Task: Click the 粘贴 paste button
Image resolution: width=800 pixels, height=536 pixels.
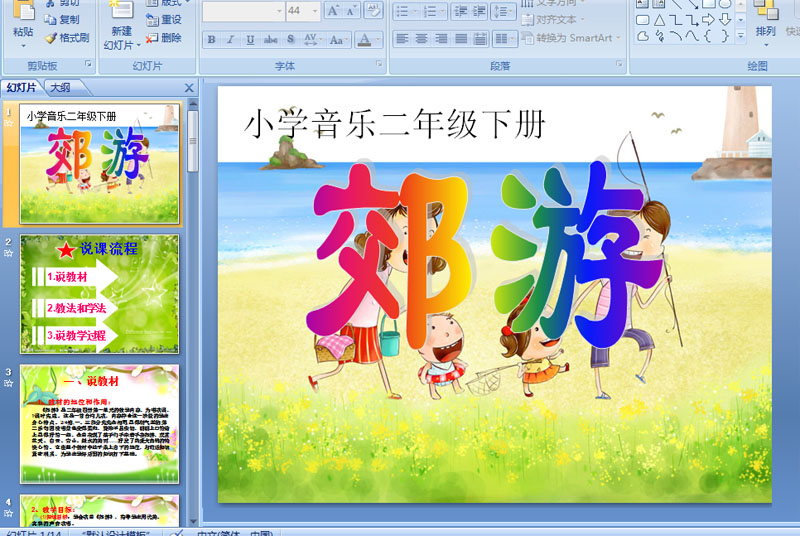Action: click(23, 20)
